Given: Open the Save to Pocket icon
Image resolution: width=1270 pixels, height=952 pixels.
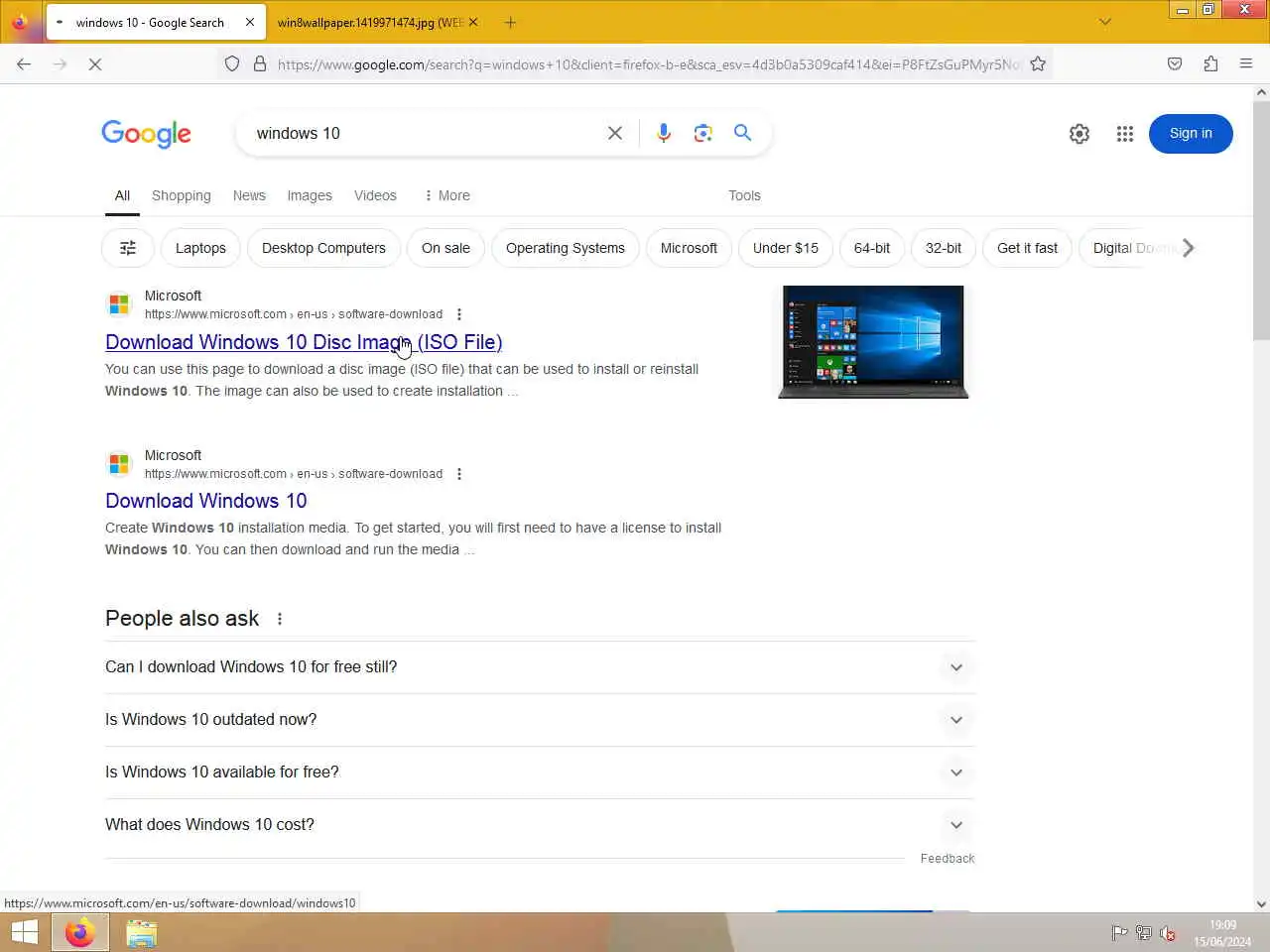Looking at the screenshot, I should 1175,64.
